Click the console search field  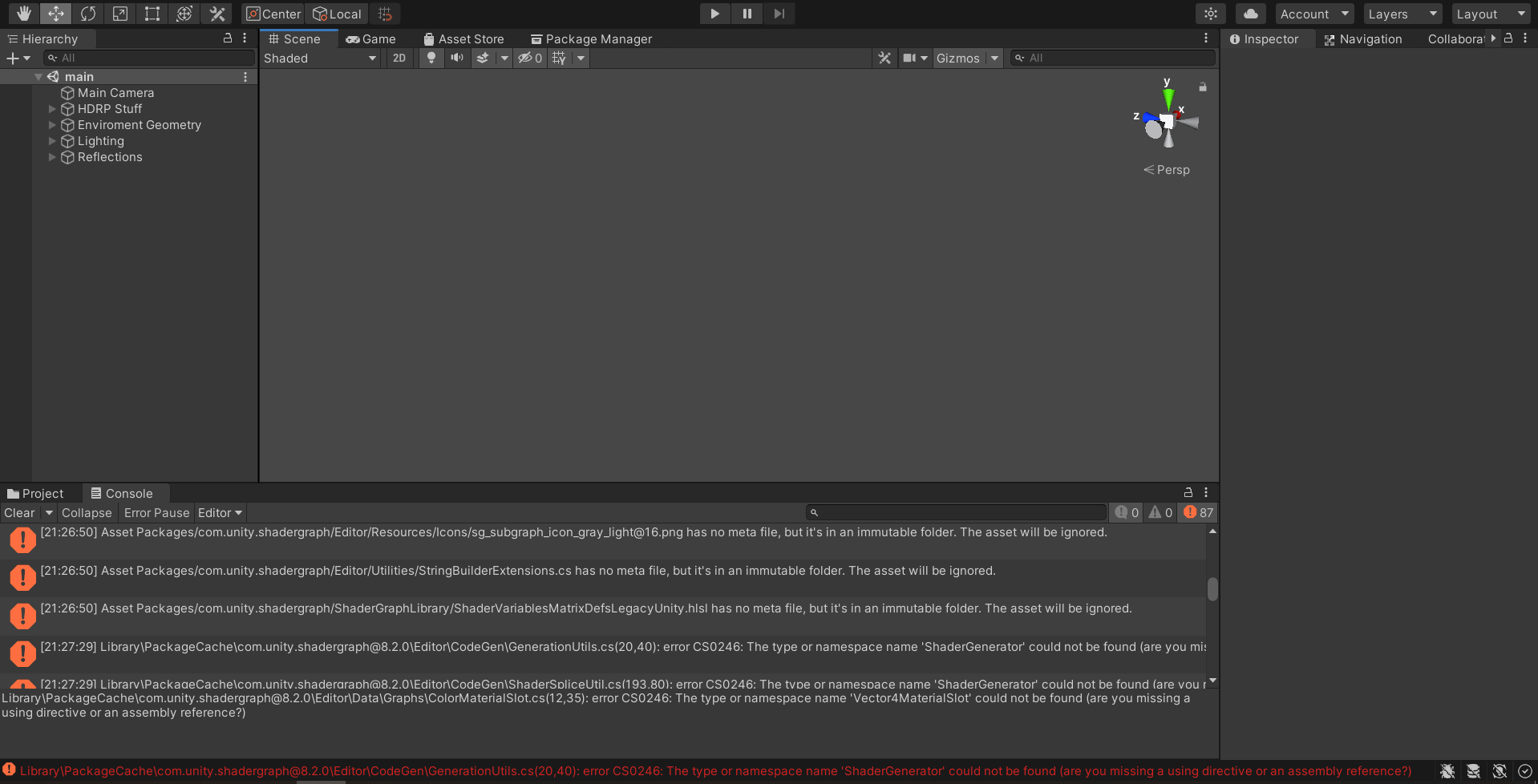958,513
